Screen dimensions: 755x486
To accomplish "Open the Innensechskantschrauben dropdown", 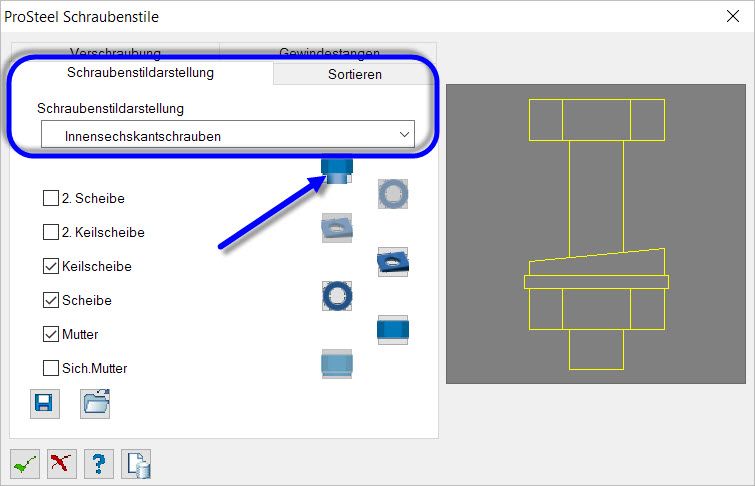I will pos(228,134).
